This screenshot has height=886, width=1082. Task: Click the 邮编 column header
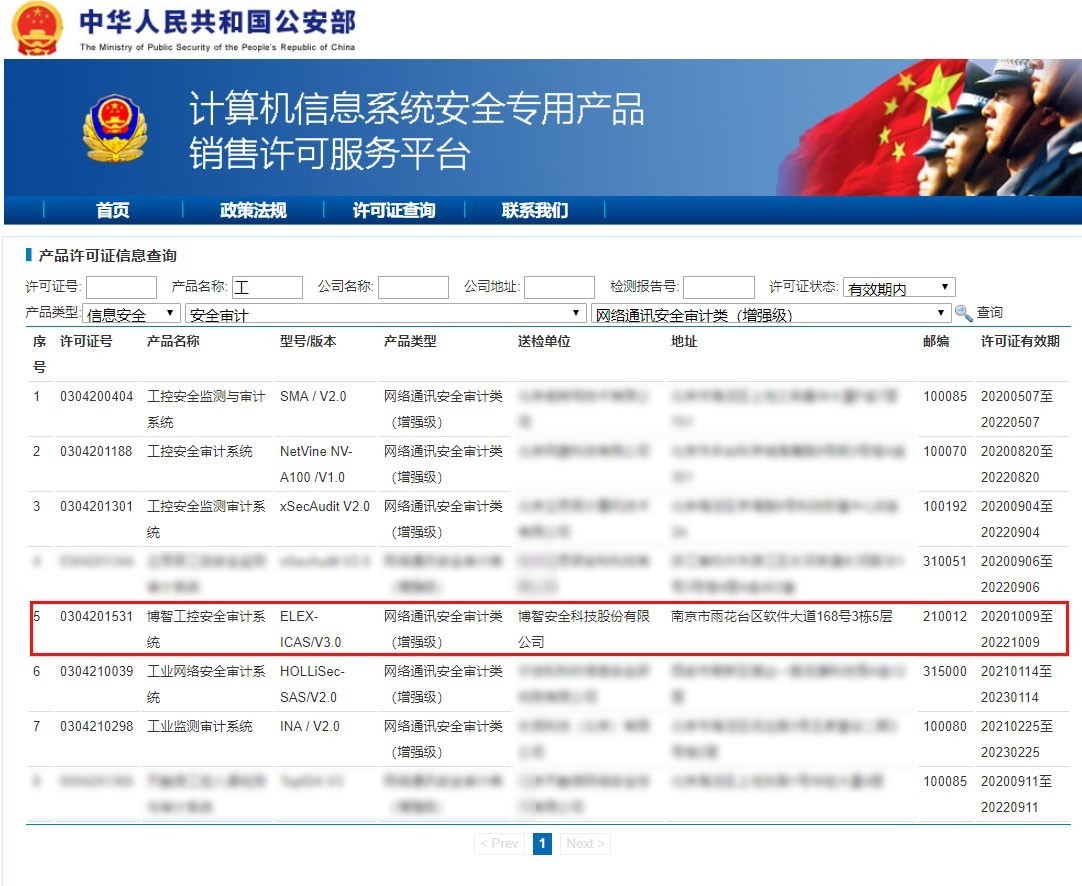(936, 341)
